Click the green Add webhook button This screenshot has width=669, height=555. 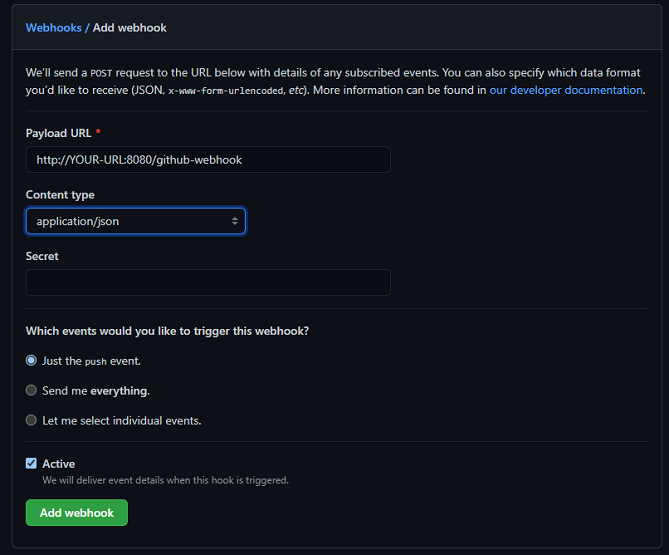point(77,512)
